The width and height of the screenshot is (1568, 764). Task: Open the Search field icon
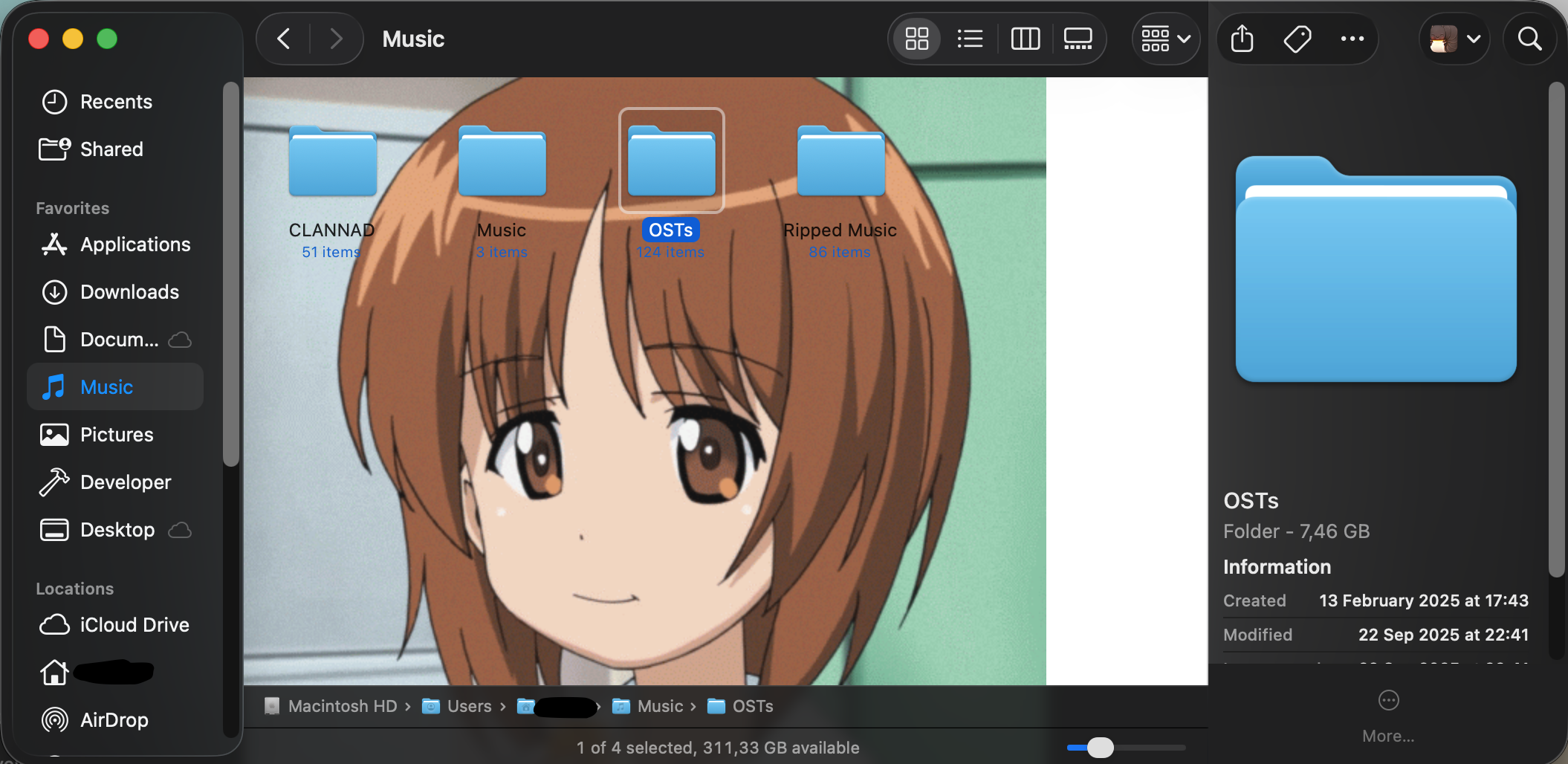(1529, 39)
